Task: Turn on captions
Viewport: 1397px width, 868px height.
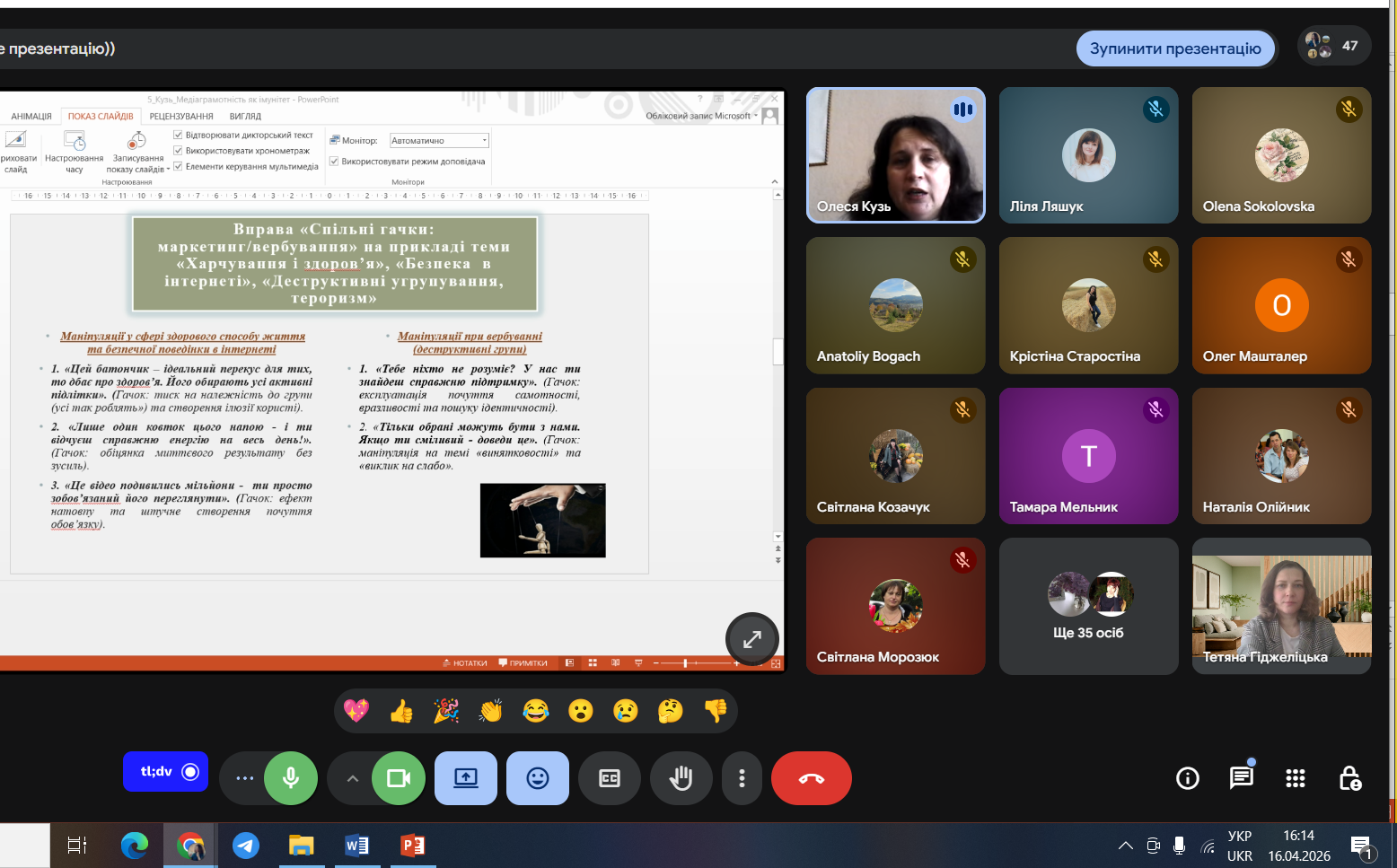Action: coord(609,778)
